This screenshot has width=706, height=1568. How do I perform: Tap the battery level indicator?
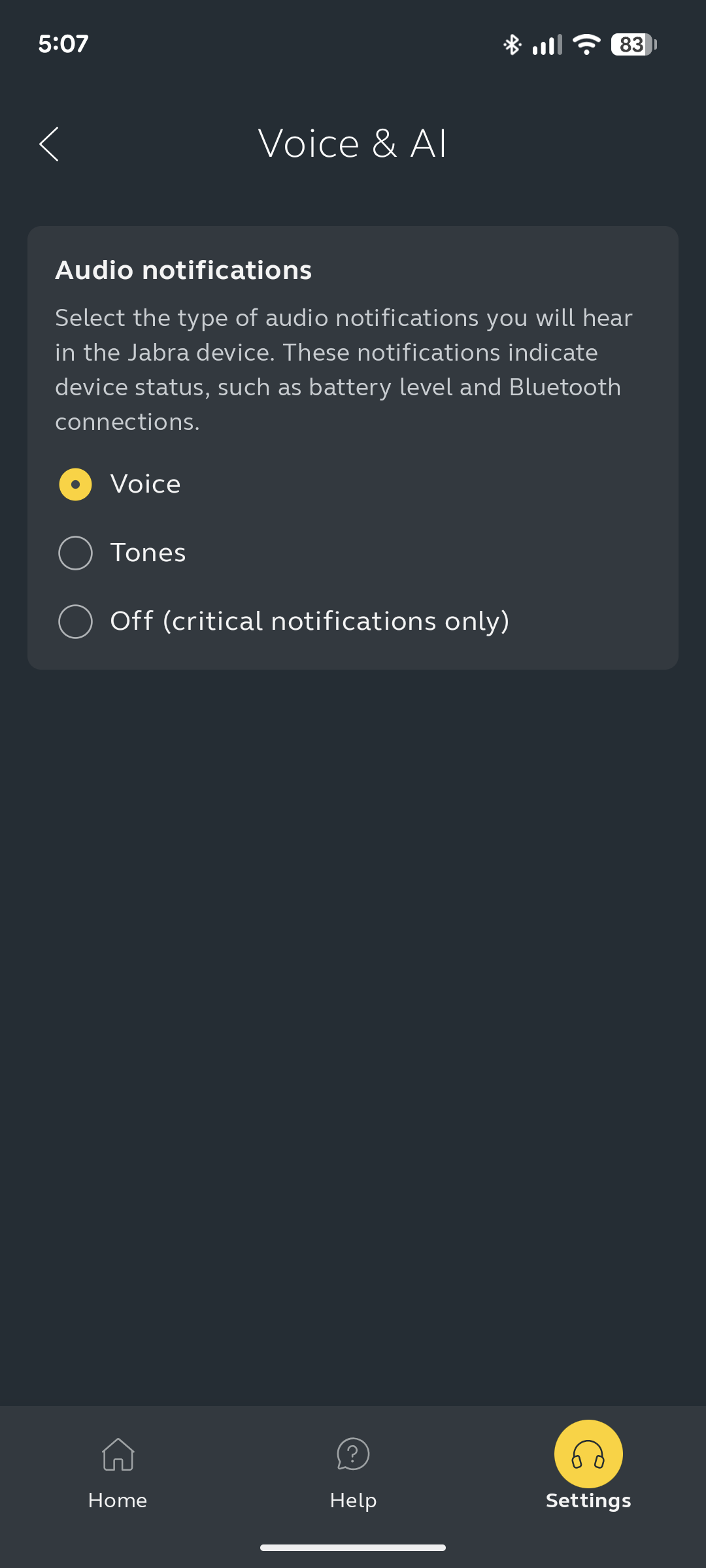[x=633, y=44]
